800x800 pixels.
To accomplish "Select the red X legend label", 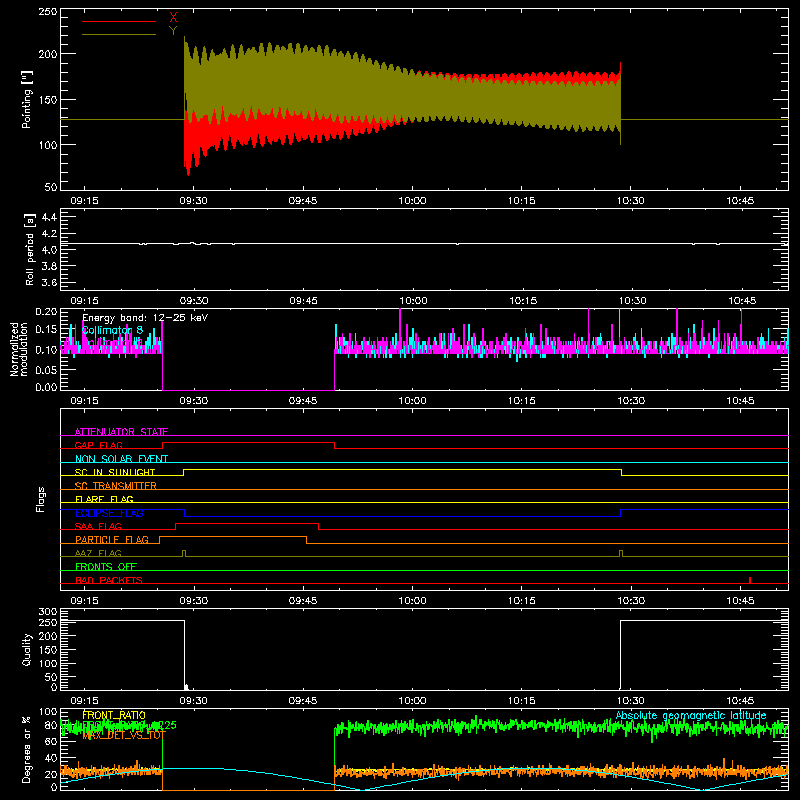I will pyautogui.click(x=173, y=18).
